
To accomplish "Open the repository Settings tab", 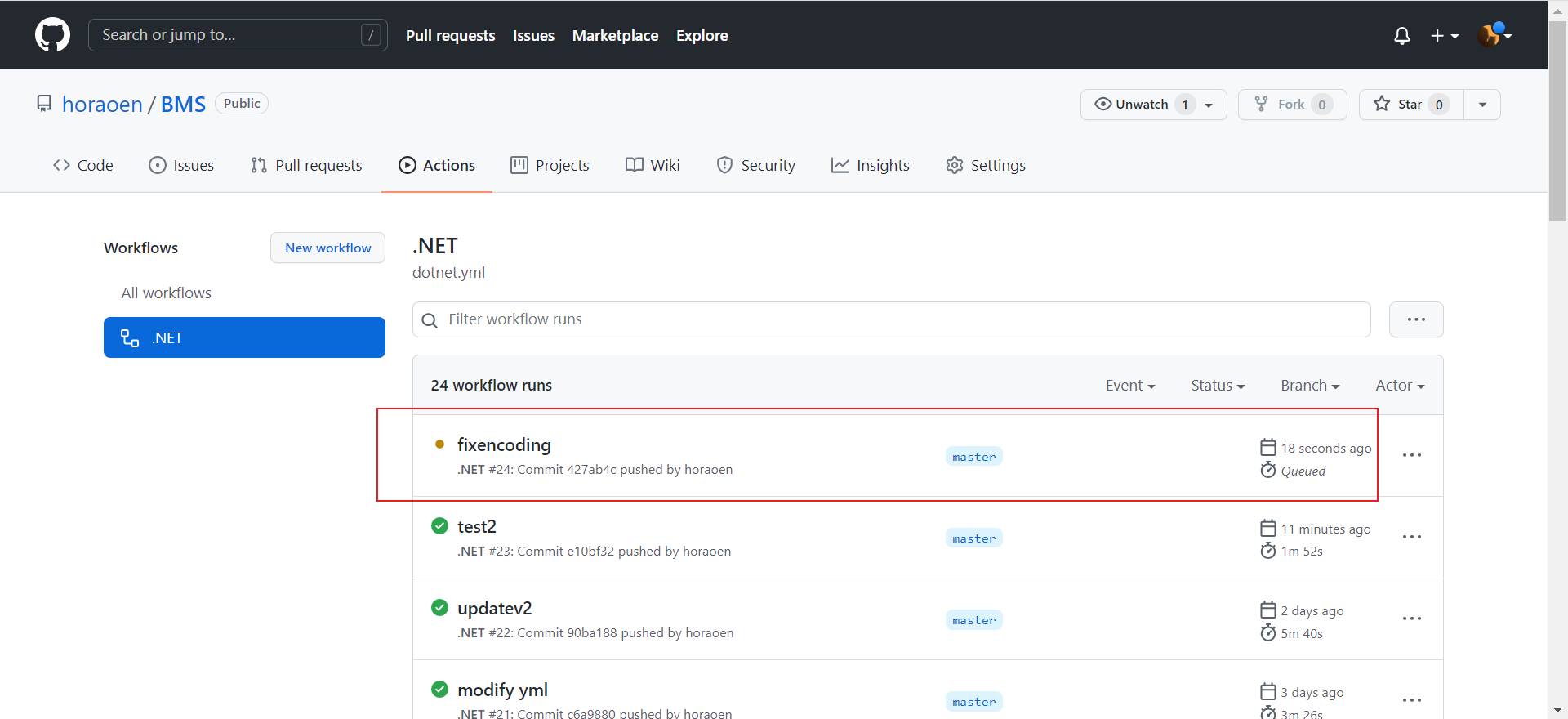I will (x=986, y=165).
